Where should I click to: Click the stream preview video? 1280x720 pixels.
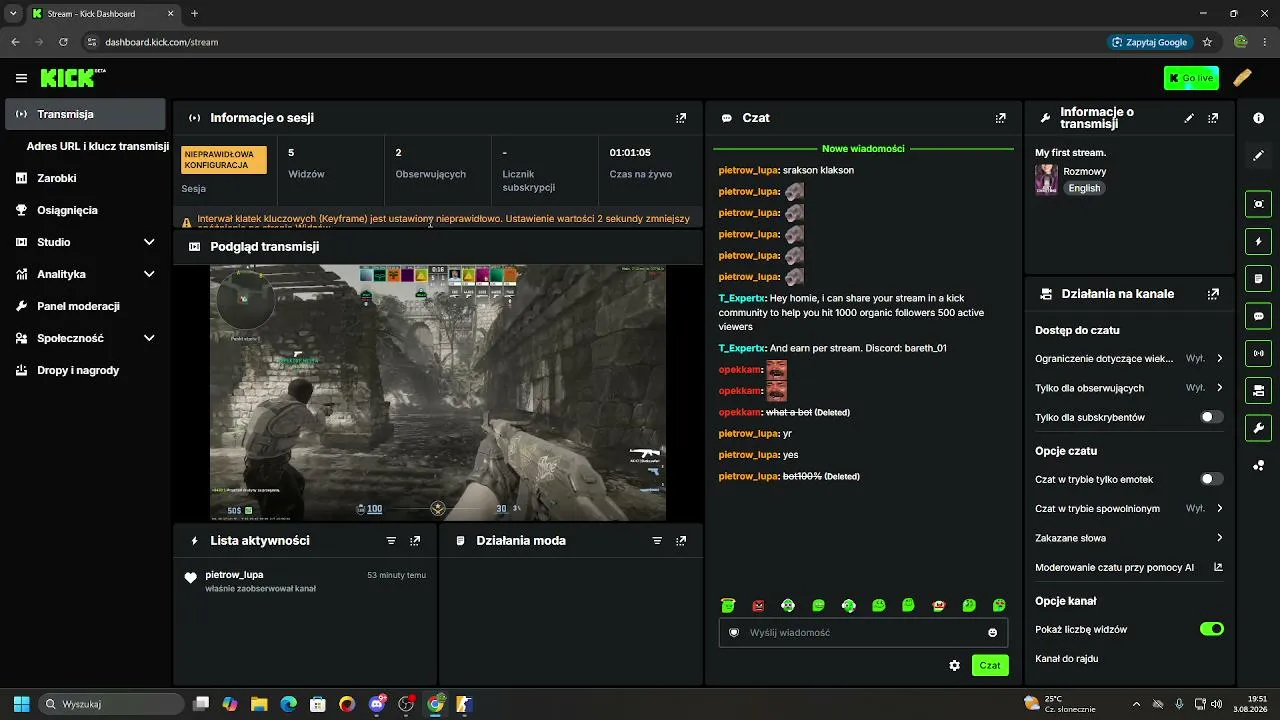click(x=438, y=392)
